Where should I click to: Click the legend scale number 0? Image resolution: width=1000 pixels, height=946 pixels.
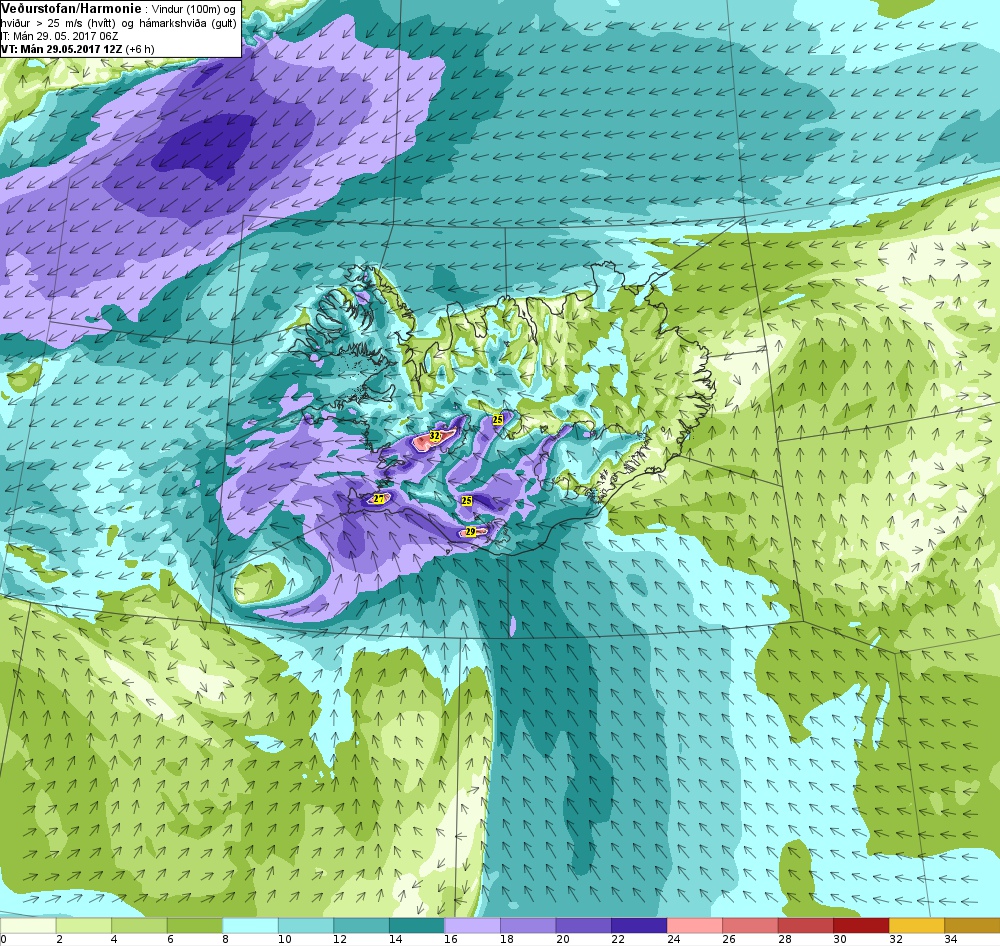click(4, 939)
